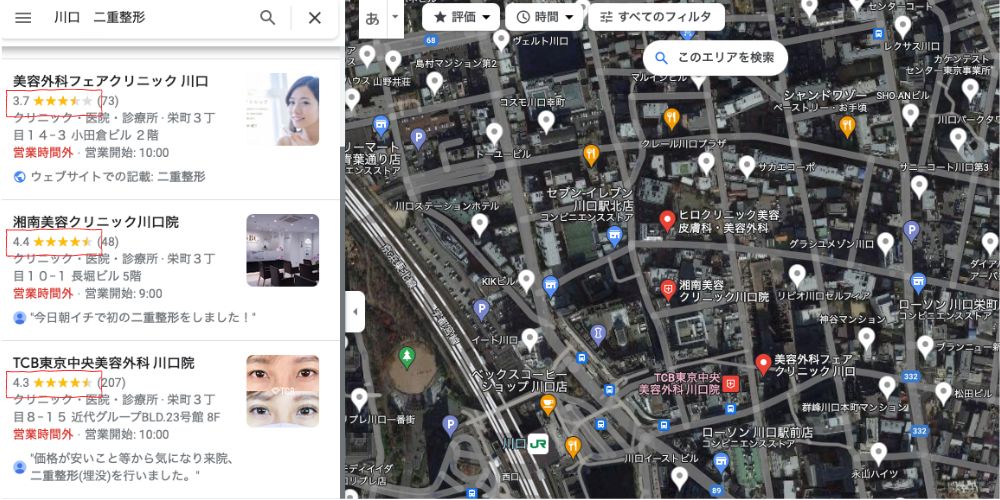The height and width of the screenshot is (500, 1000).
Task: Click the JR 川口 station icon
Action: click(x=538, y=444)
